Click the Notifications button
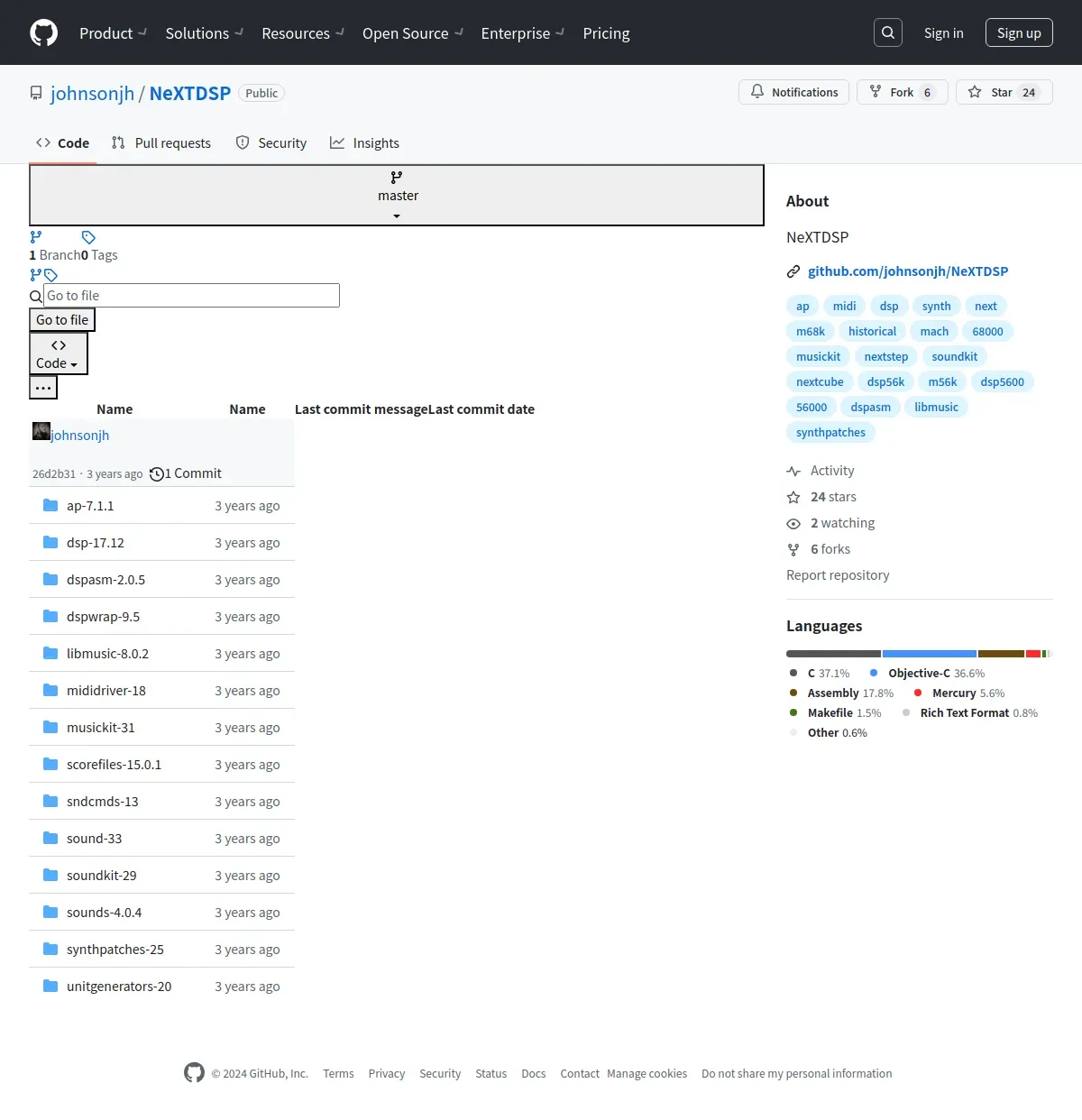1082x1120 pixels. (x=793, y=92)
